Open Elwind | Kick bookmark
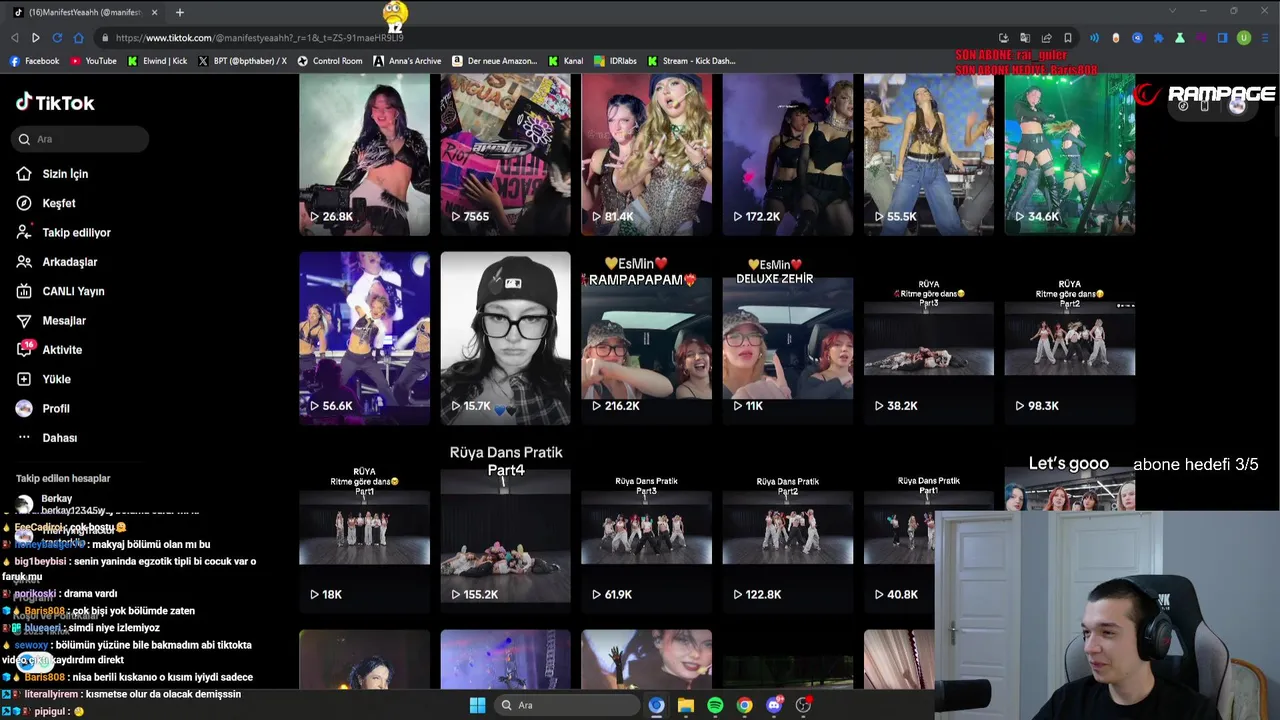 point(157,61)
